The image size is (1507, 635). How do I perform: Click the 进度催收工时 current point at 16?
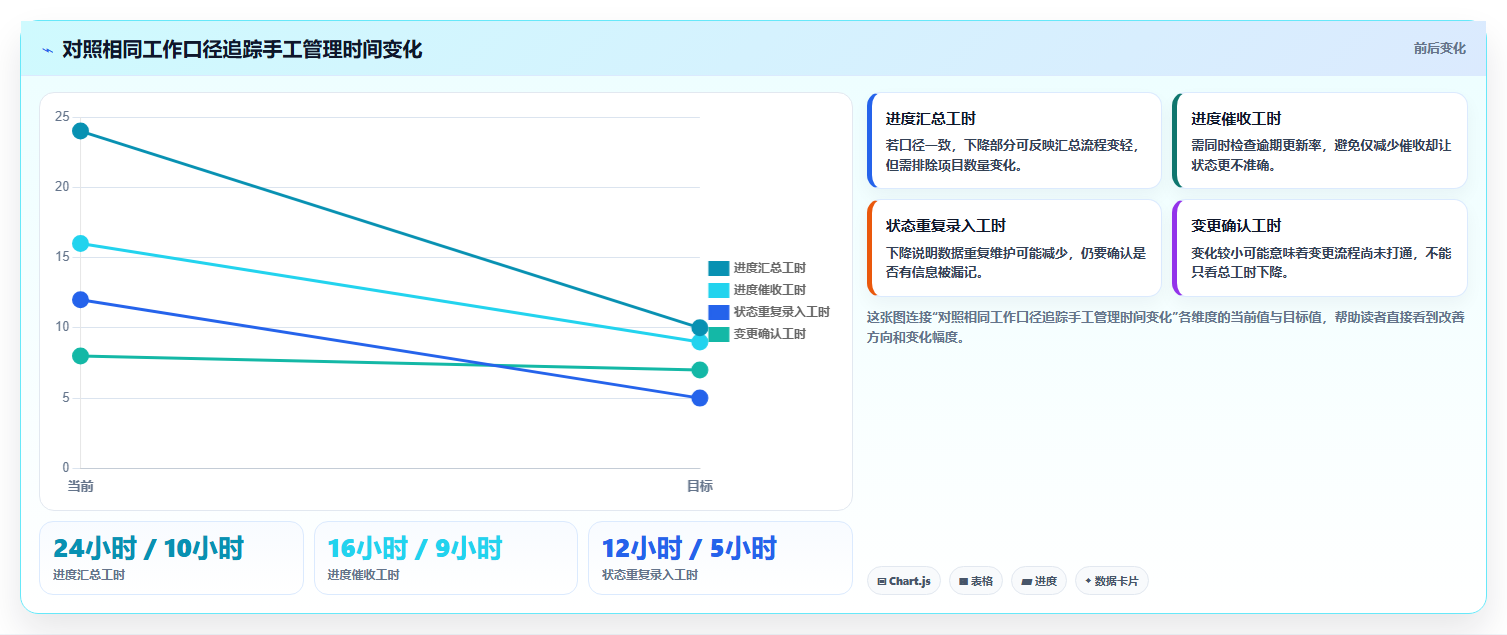(x=81, y=243)
